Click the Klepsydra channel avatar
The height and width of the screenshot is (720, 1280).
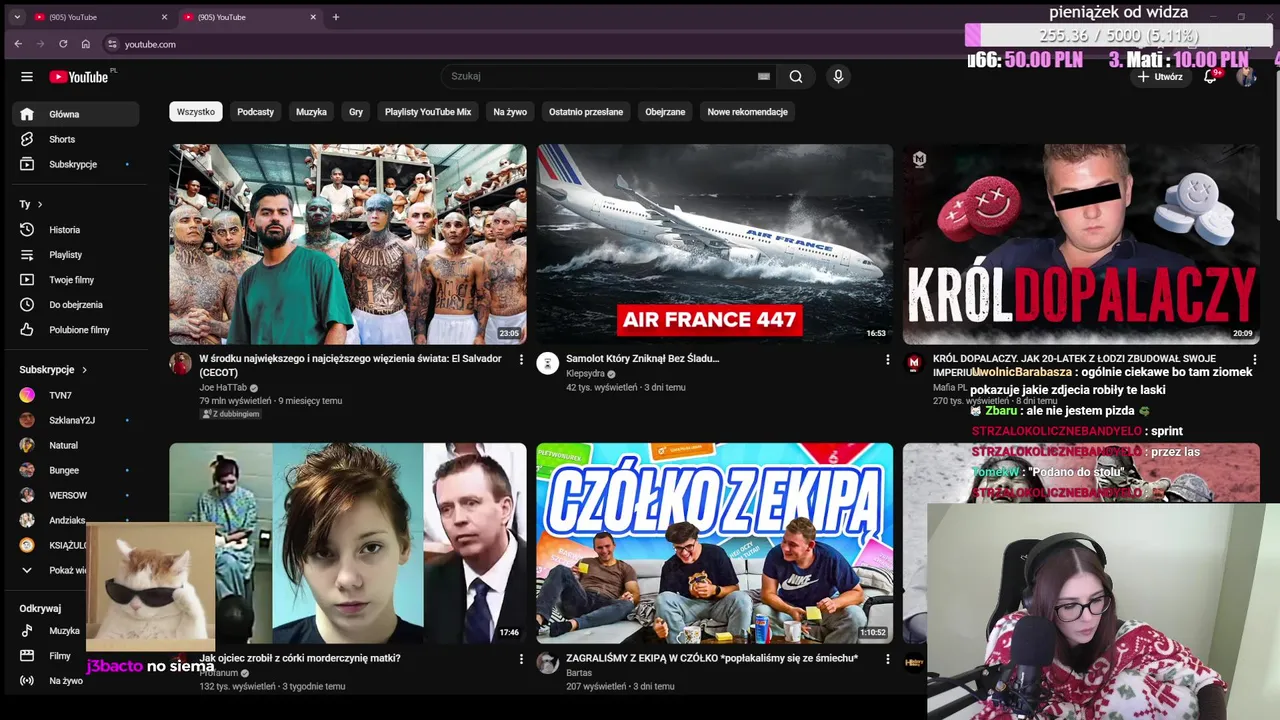pos(547,363)
